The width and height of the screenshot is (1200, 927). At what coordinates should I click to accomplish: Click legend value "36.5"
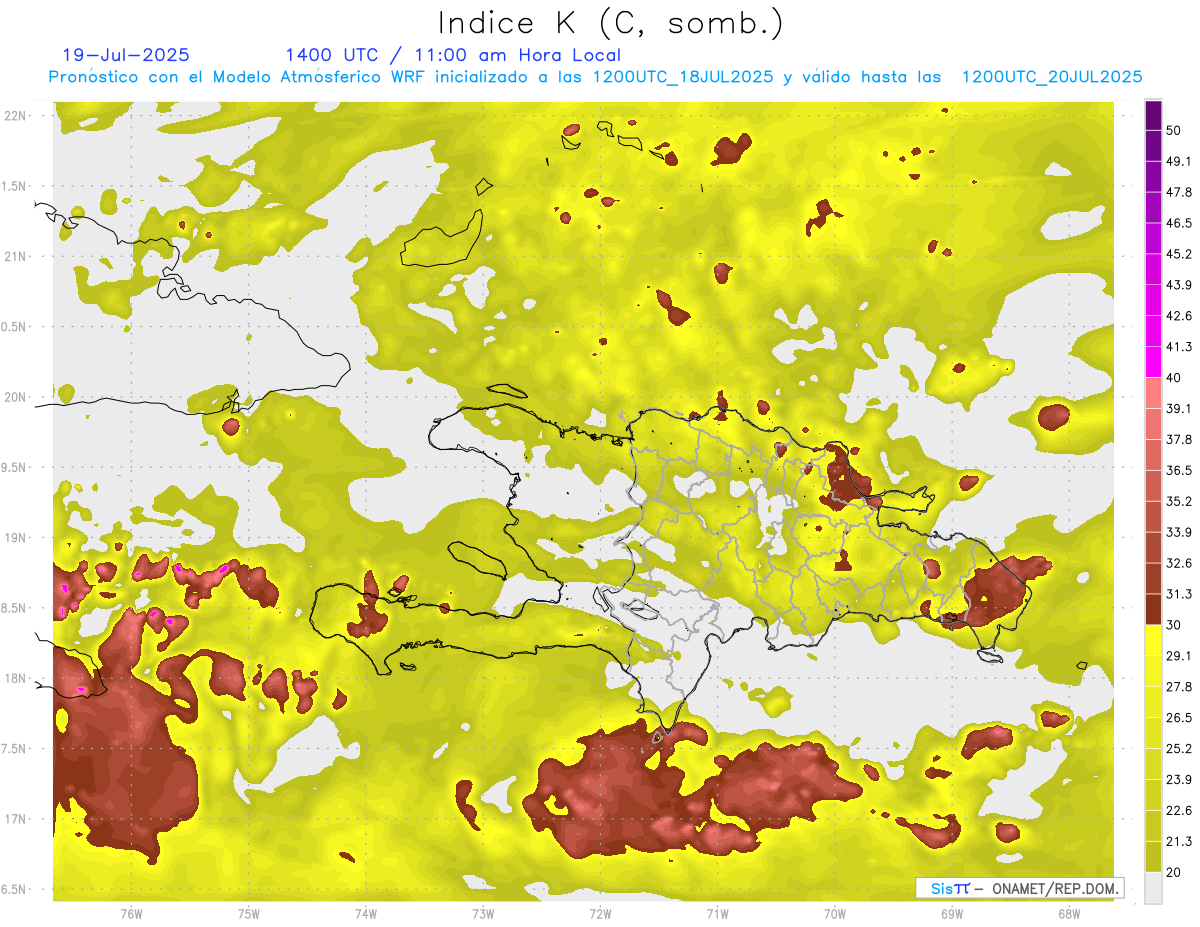(x=1178, y=470)
